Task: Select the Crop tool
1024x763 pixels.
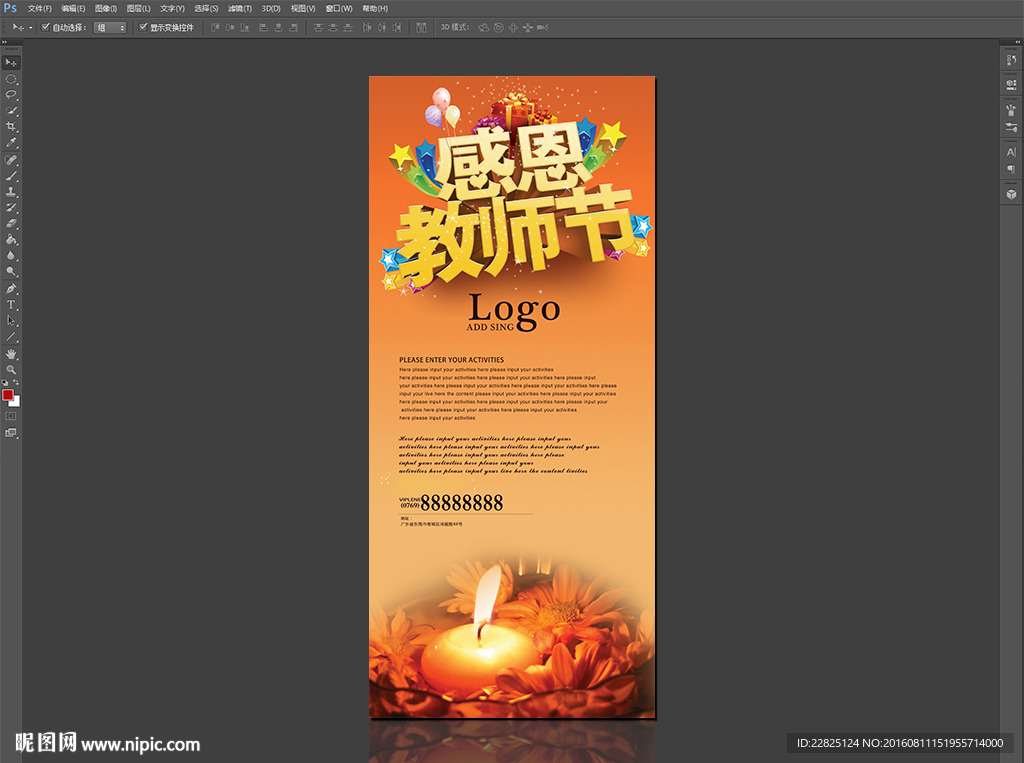Action: pyautogui.click(x=11, y=127)
